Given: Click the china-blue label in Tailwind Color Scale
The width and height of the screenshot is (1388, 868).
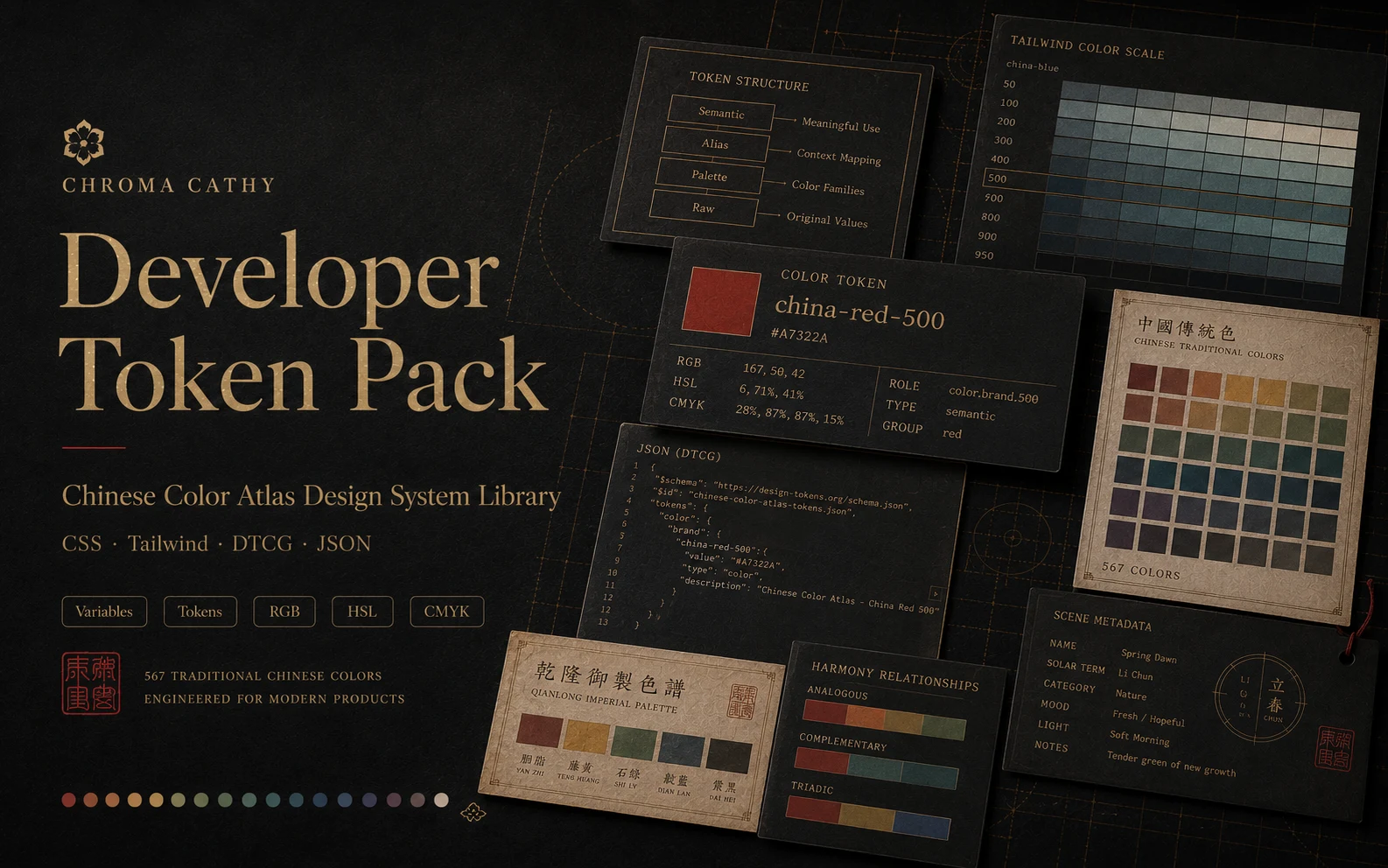Looking at the screenshot, I should click(1032, 66).
